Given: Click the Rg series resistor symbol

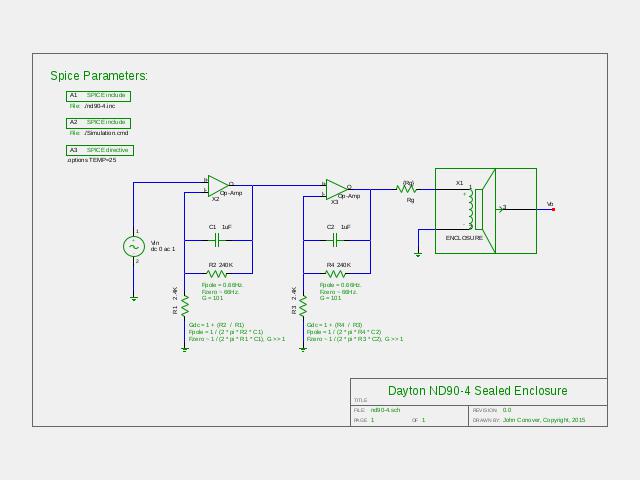Looking at the screenshot, I should (406, 189).
